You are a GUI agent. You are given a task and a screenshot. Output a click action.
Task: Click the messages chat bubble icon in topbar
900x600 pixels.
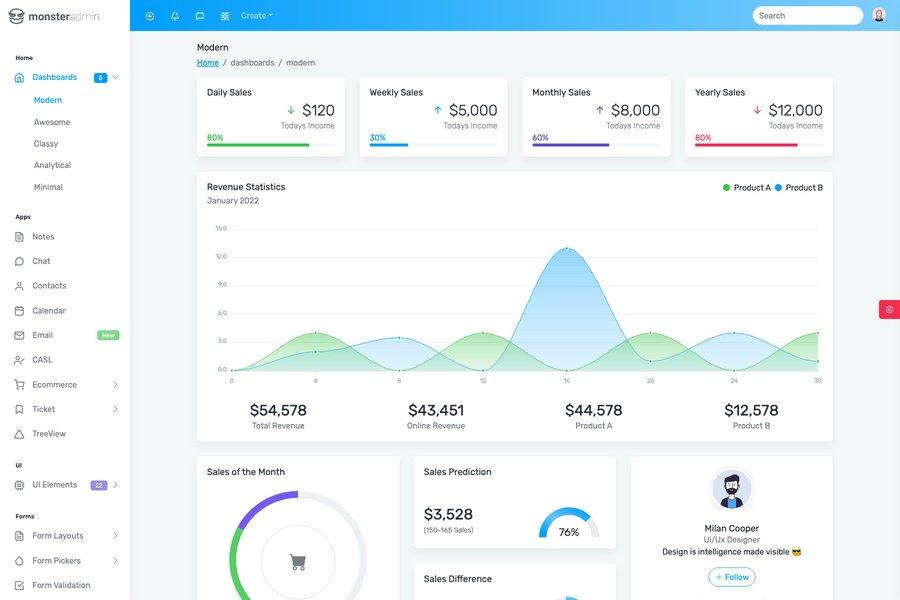pyautogui.click(x=197, y=14)
